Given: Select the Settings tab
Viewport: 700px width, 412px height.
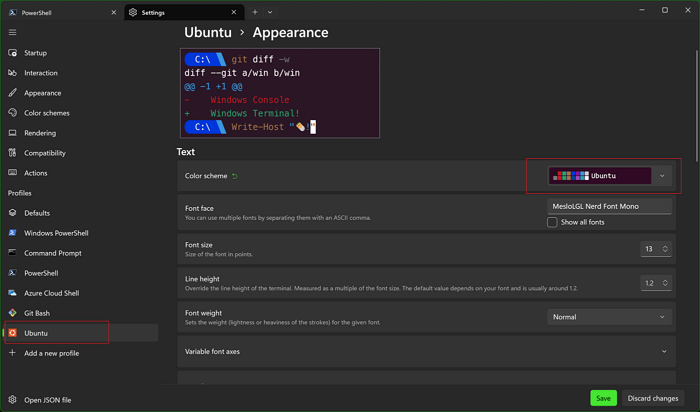Looking at the screenshot, I should pos(184,12).
